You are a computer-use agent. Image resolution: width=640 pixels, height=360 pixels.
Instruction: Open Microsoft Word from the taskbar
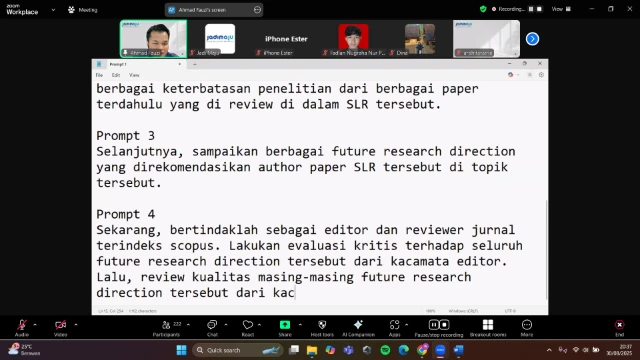[458, 350]
